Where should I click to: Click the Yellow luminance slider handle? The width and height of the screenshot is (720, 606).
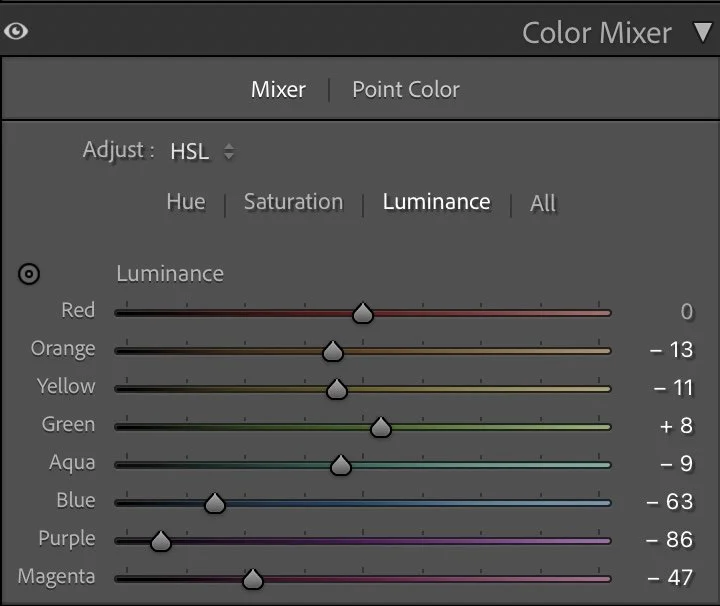(337, 389)
